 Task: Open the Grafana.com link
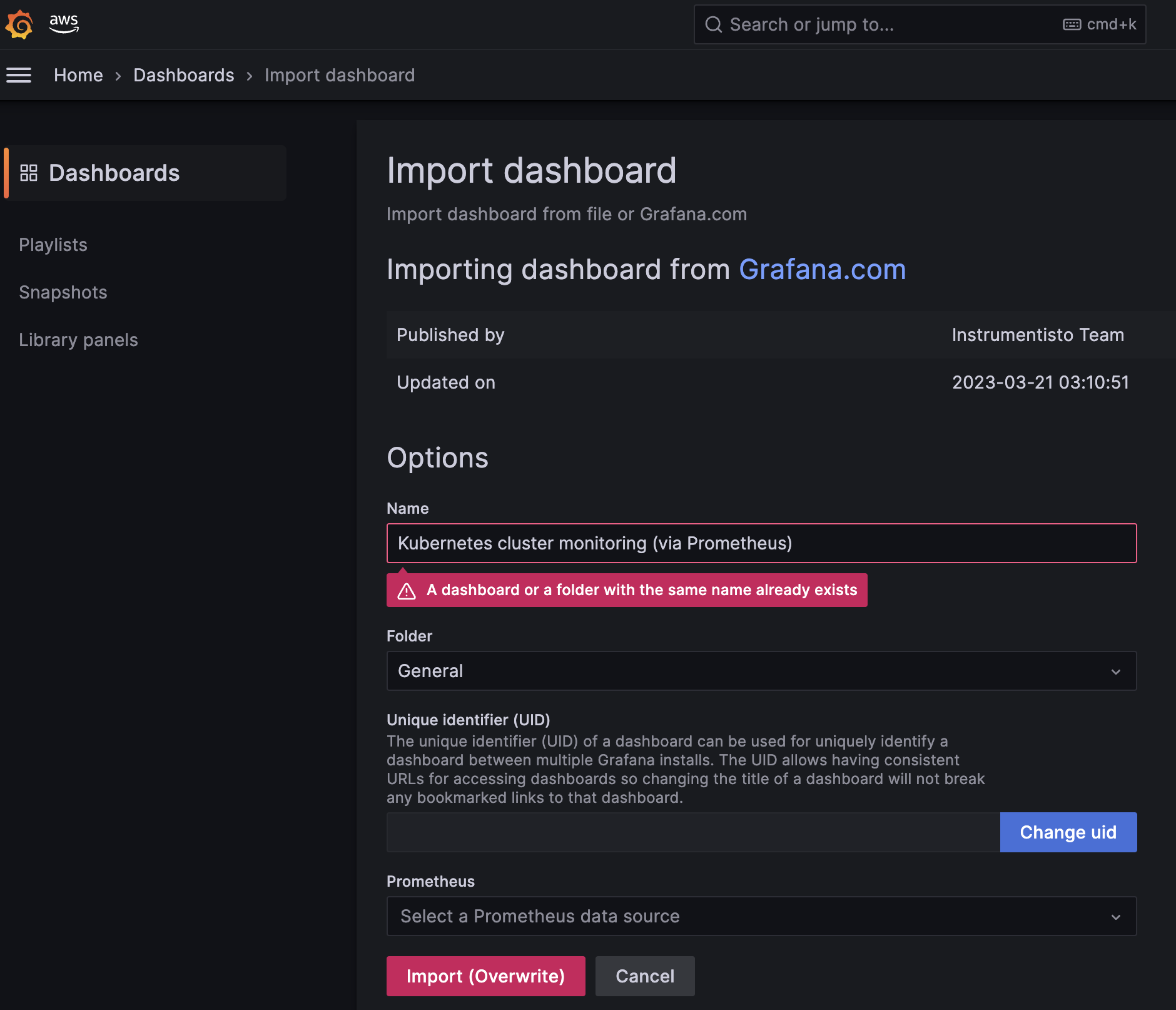click(x=822, y=270)
